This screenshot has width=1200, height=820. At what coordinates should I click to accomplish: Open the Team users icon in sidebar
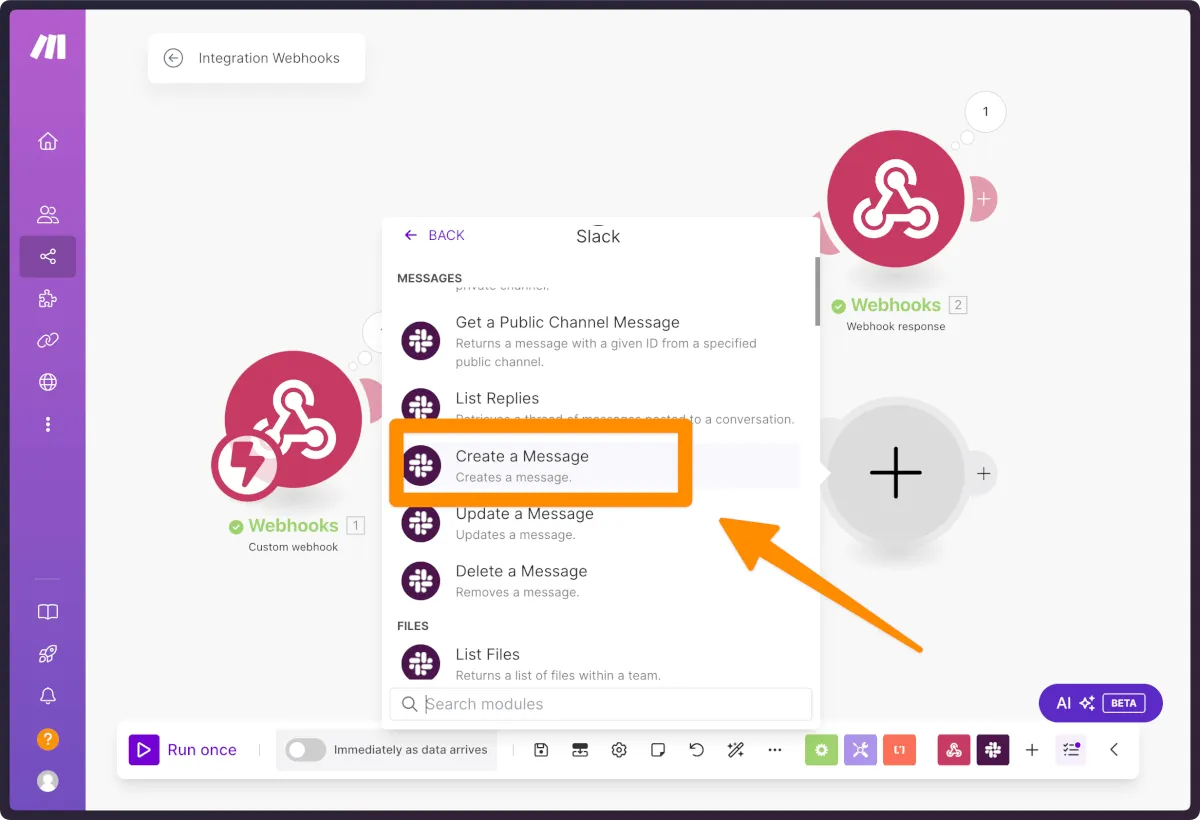pos(47,214)
